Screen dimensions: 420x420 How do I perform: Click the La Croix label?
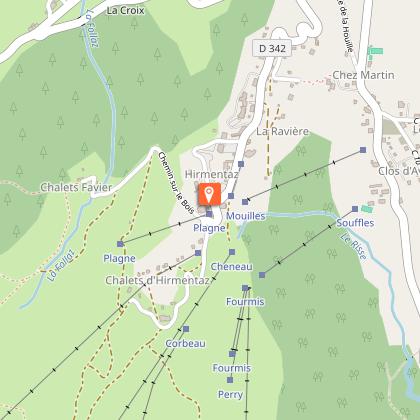coord(125,11)
